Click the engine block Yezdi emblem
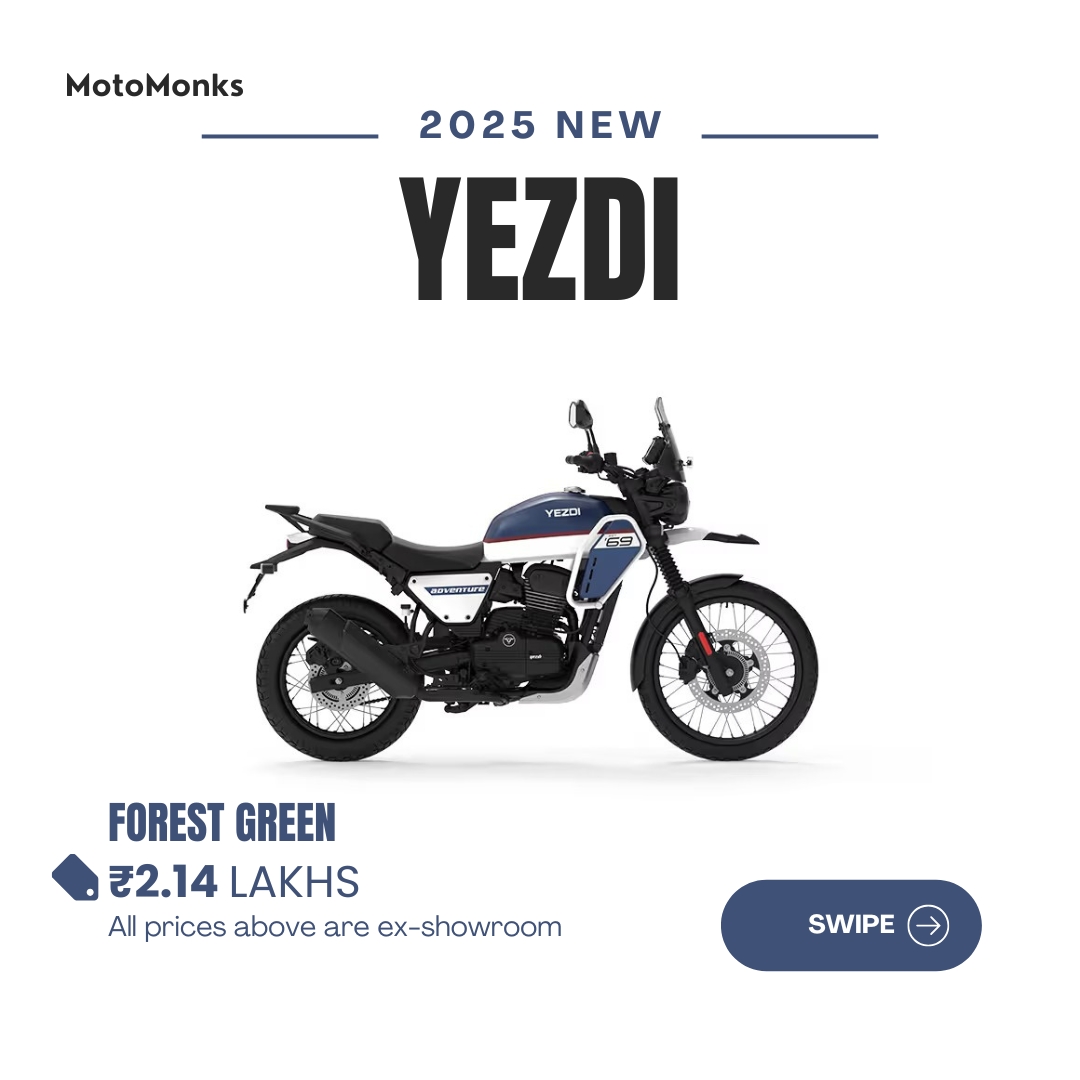Screen dimensions: 1080x1080 (x=508, y=639)
